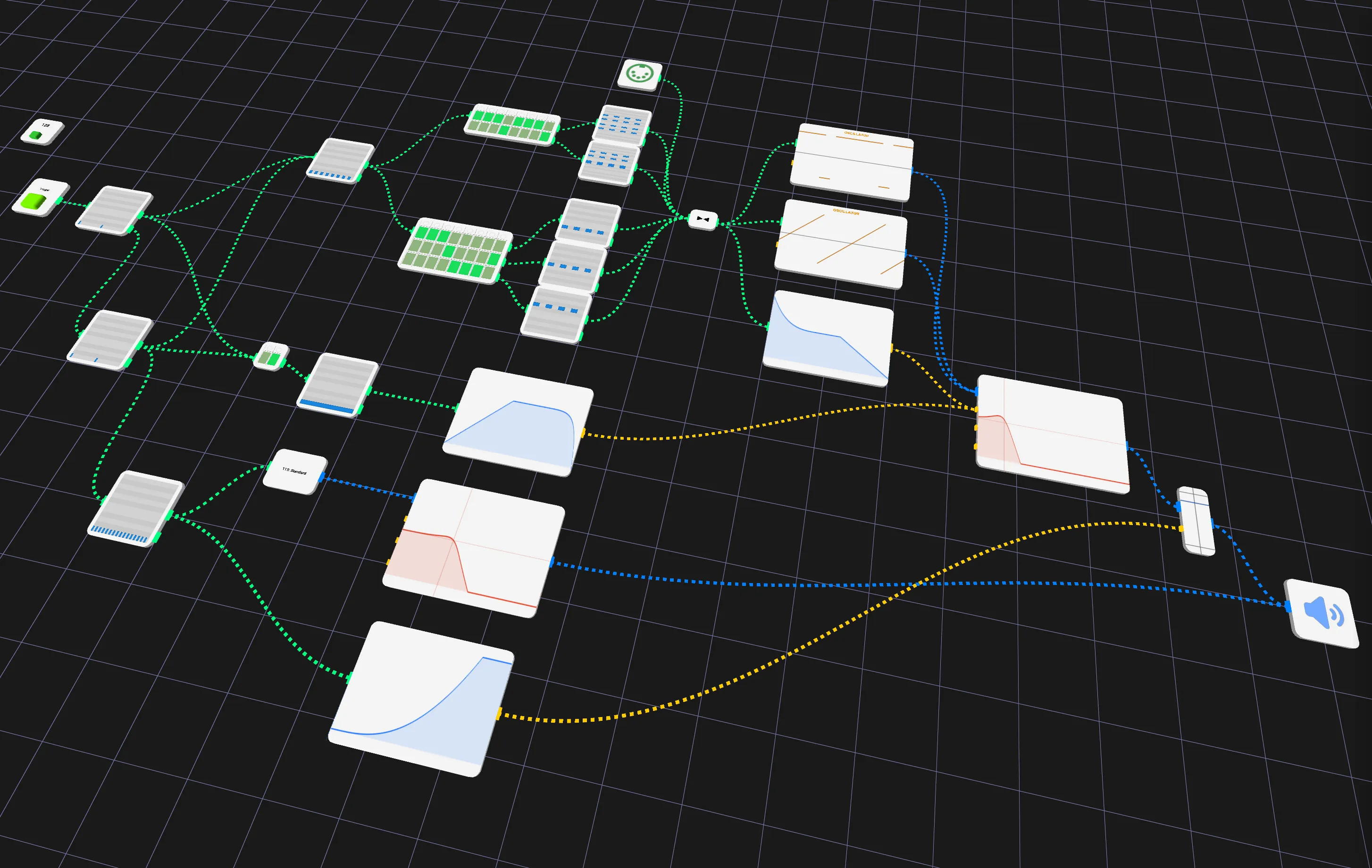1372x868 pixels.
Task: Click the narrow crossfade mixer node near speaker
Action: point(1196,521)
